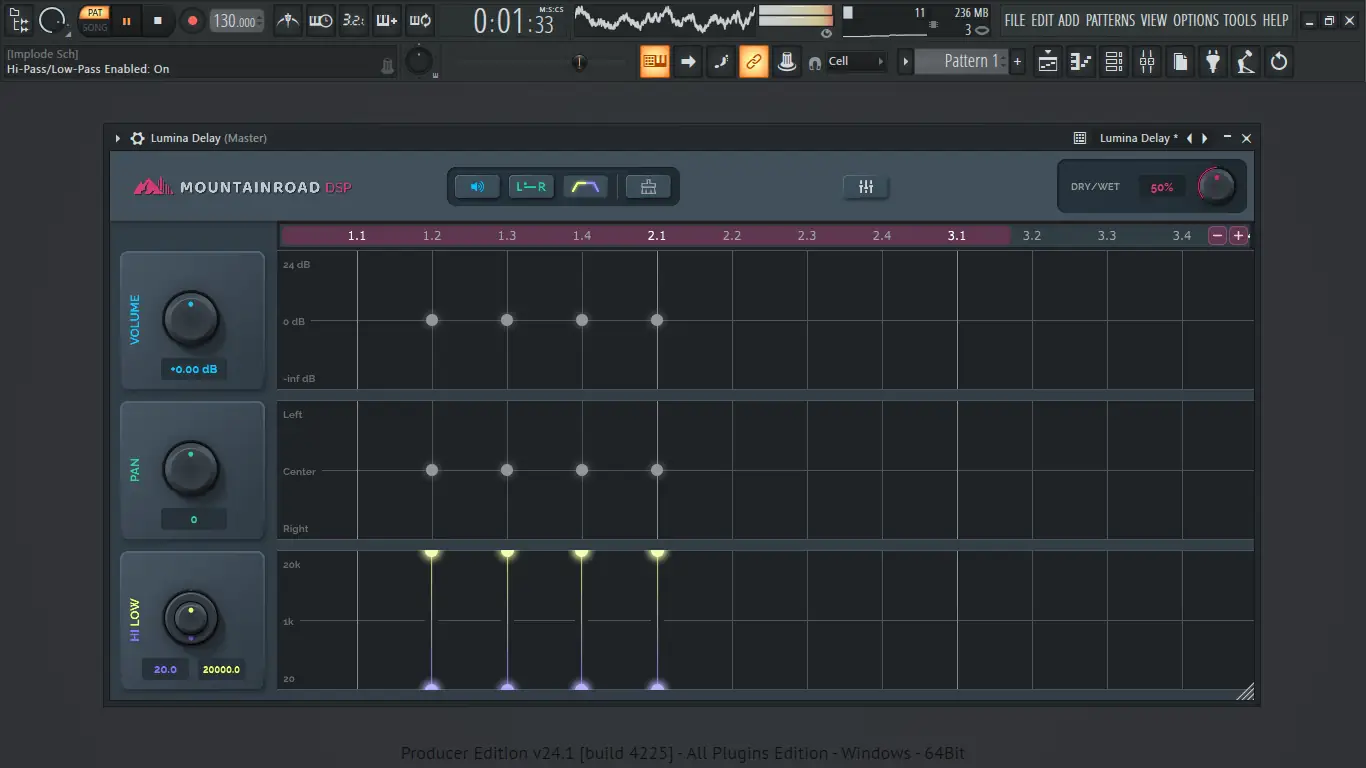Toggle the metronome icon

(287, 20)
